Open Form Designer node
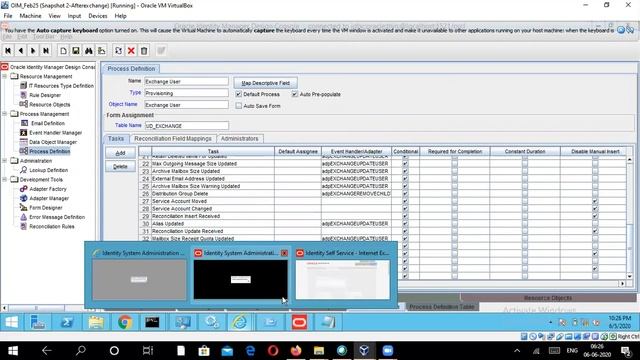Image resolution: width=640 pixels, height=360 pixels. click(x=46, y=208)
